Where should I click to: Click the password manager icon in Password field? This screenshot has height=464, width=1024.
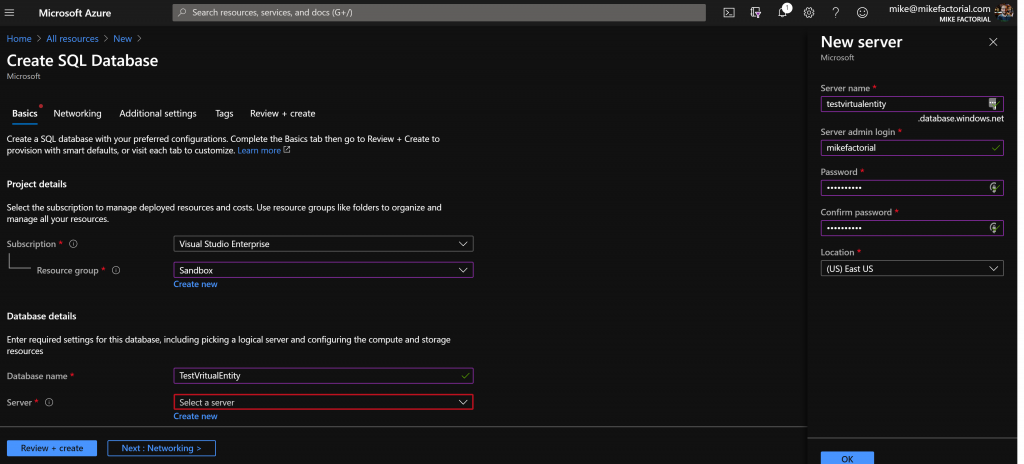click(x=994, y=188)
